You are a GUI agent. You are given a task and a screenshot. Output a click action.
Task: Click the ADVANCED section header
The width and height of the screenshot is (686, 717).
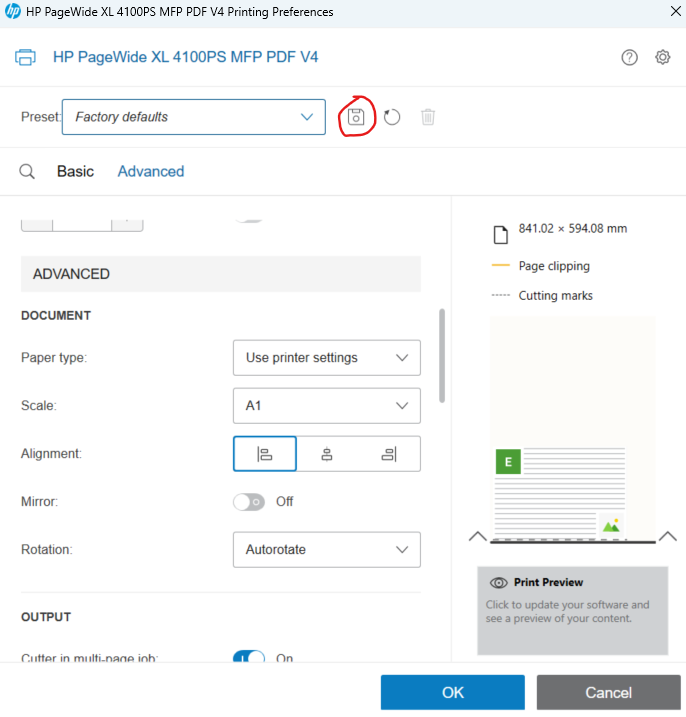pyautogui.click(x=221, y=274)
